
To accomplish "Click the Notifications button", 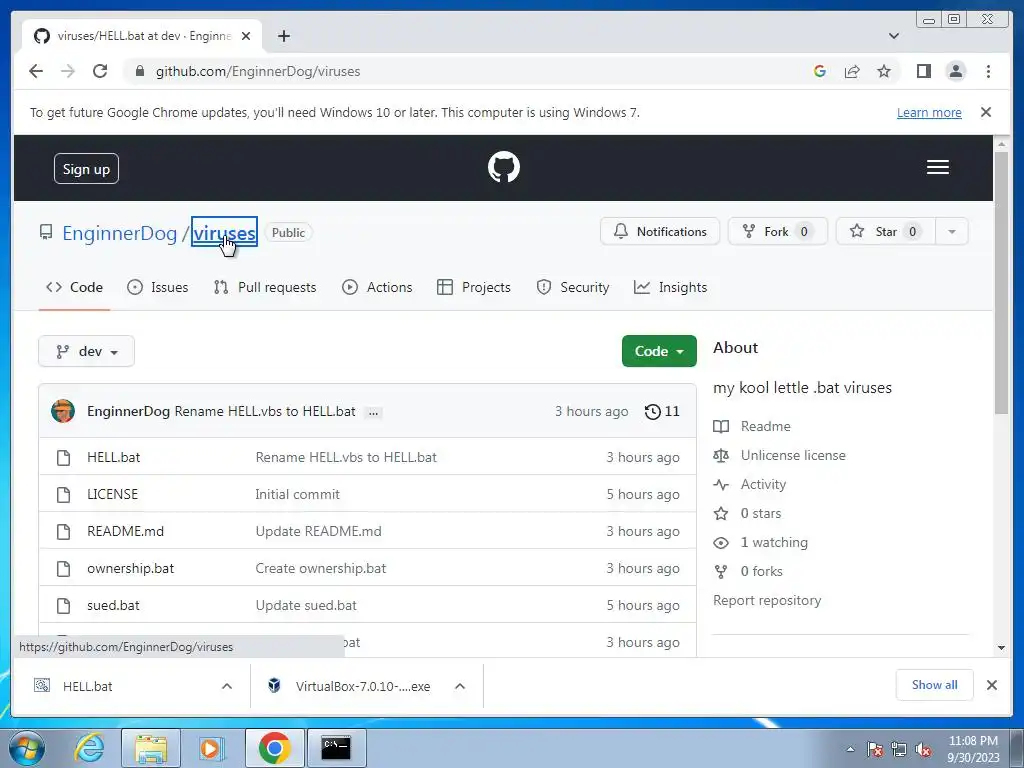I will coord(660,232).
